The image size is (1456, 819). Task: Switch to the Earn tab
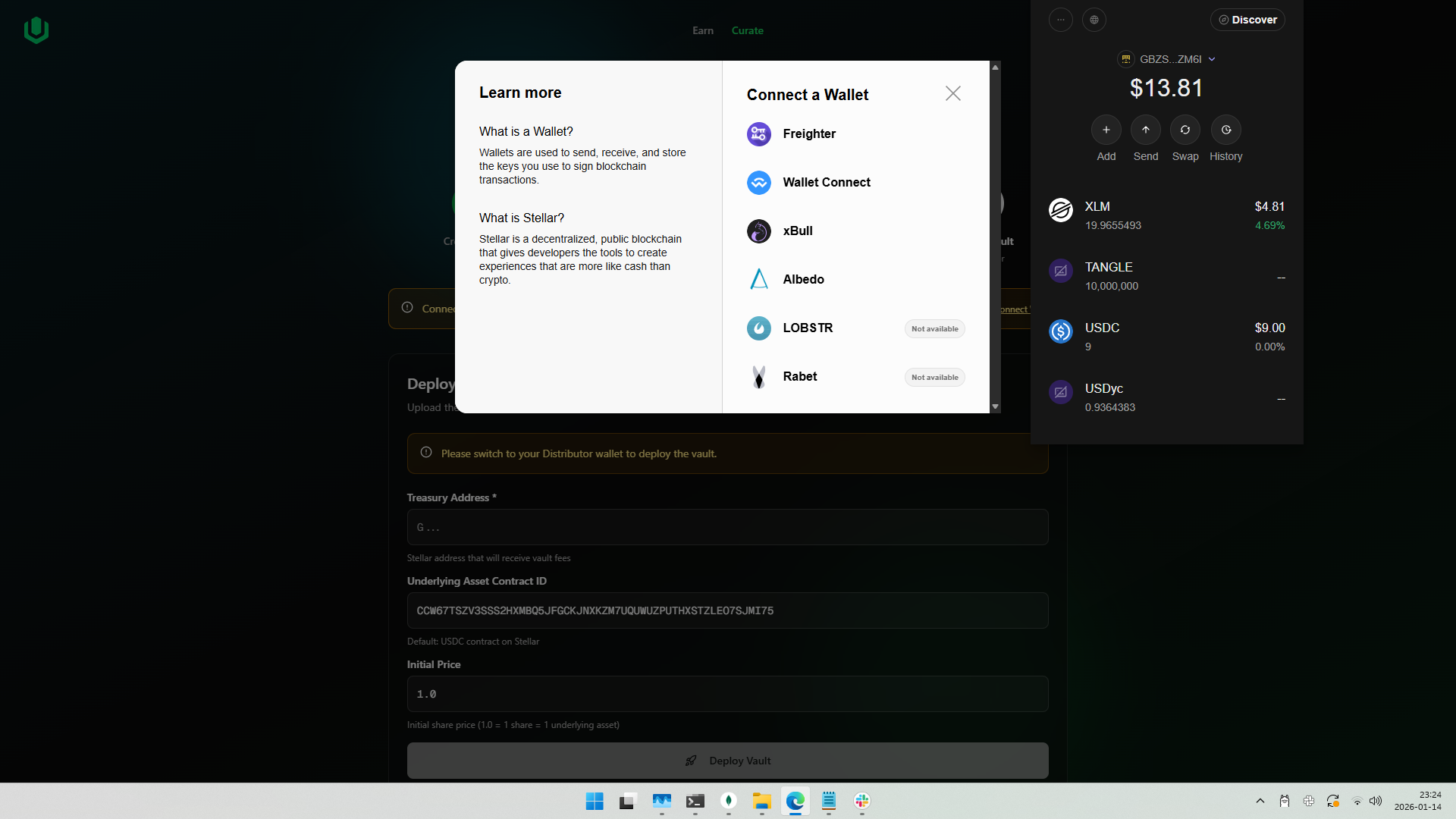point(702,31)
